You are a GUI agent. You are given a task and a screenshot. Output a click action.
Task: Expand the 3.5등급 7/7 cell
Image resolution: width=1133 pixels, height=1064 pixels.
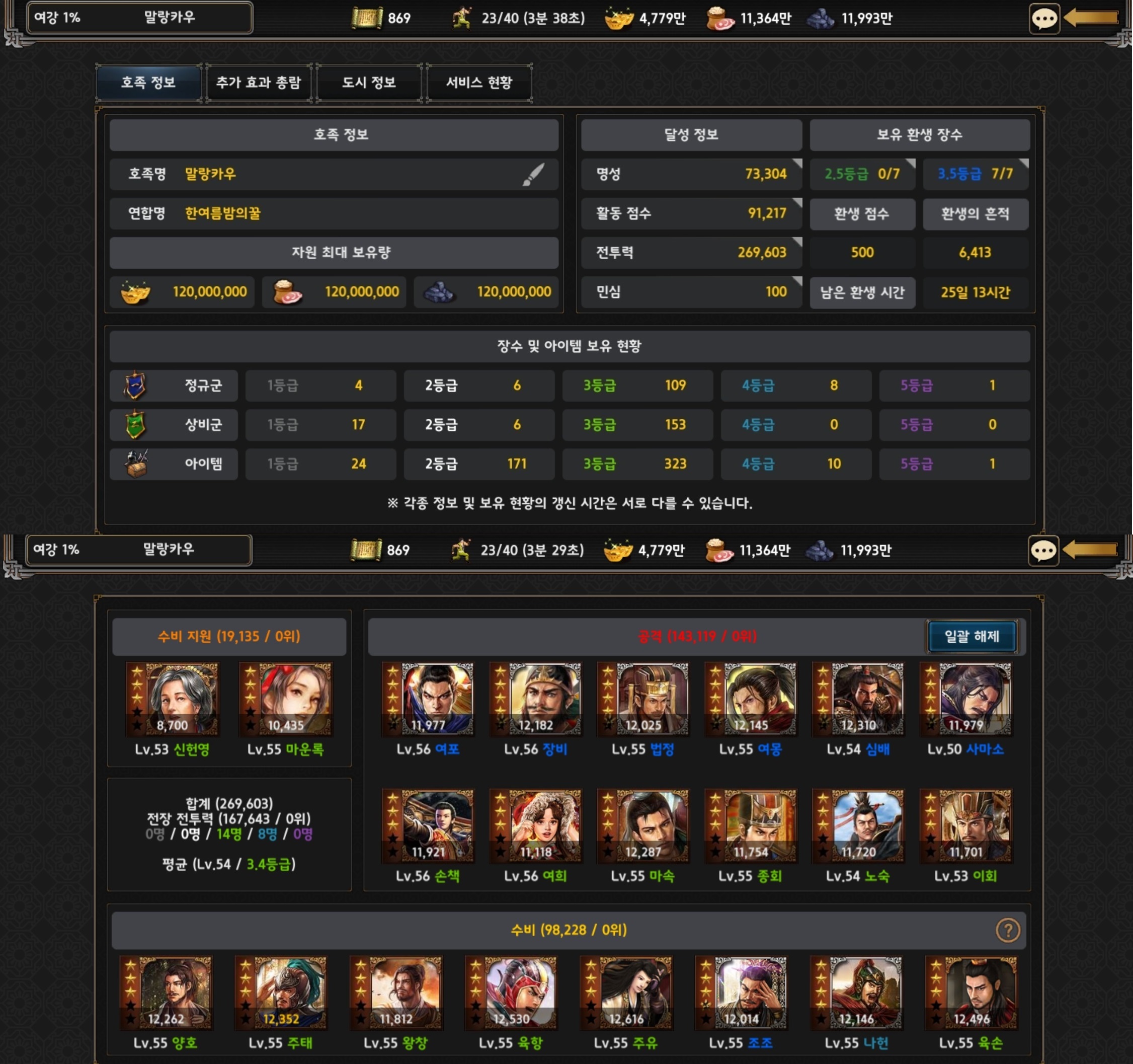coord(975,174)
